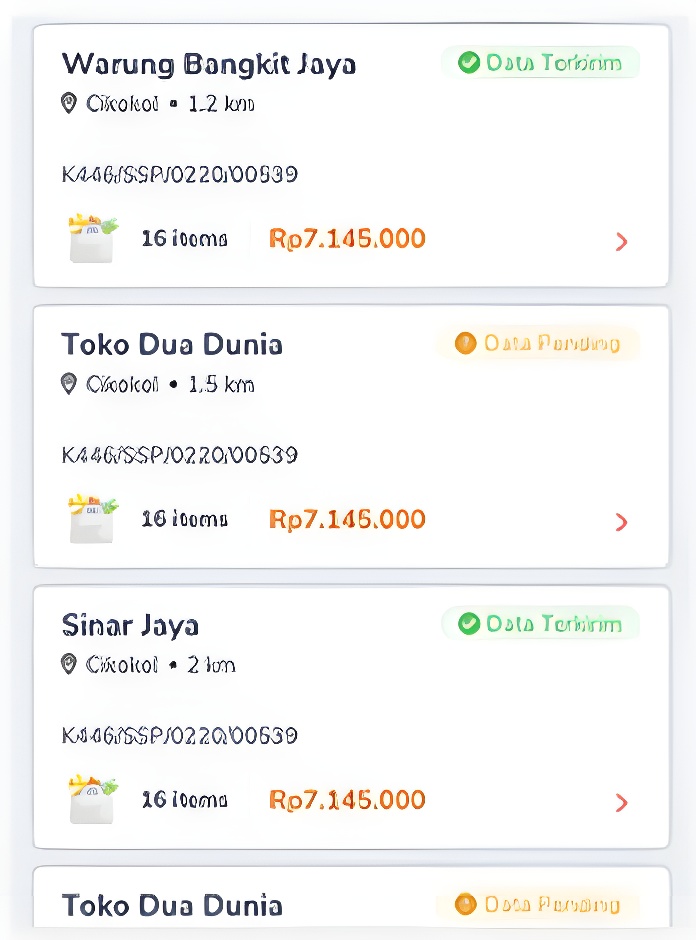Screen dimensions: 696x940
Task: Open Warung Bangkit Jaya details via the red chevron
Action: click(x=622, y=241)
